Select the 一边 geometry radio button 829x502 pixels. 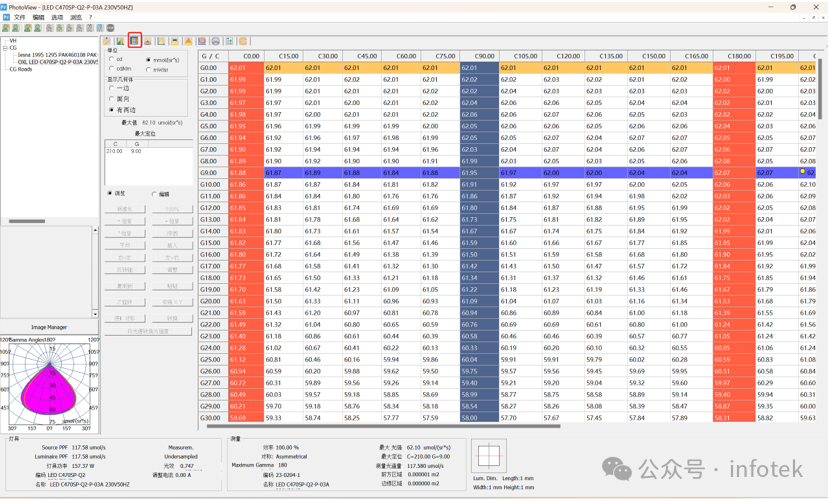[x=112, y=88]
